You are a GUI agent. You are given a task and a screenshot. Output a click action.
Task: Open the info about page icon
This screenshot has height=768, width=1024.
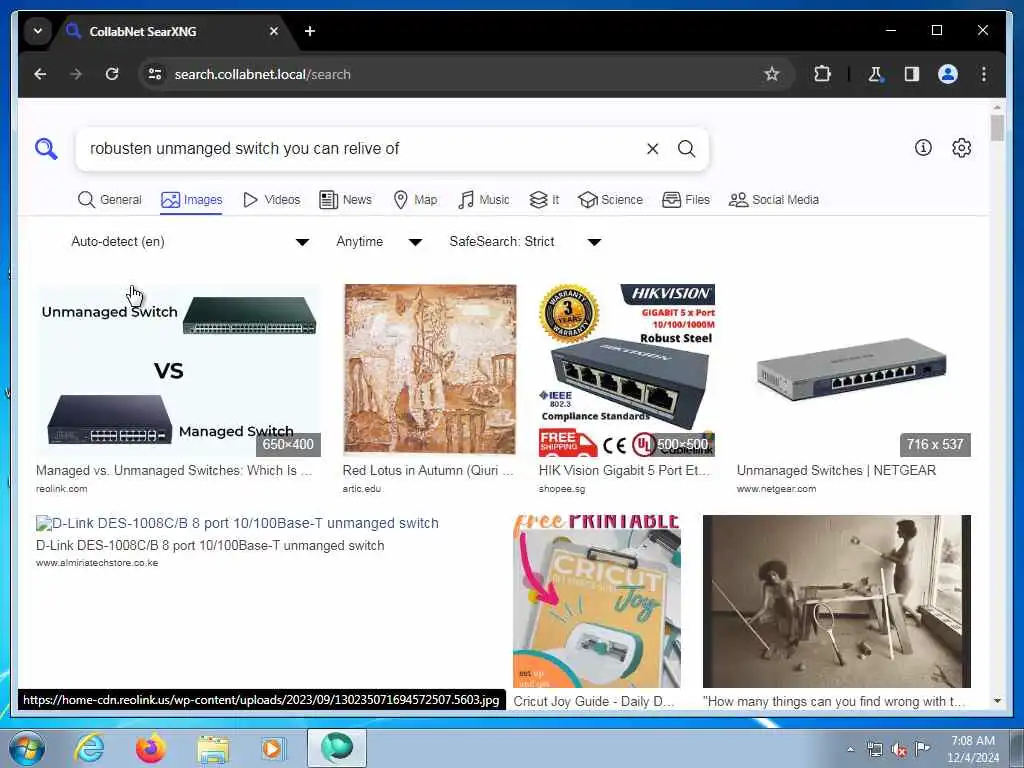923,148
